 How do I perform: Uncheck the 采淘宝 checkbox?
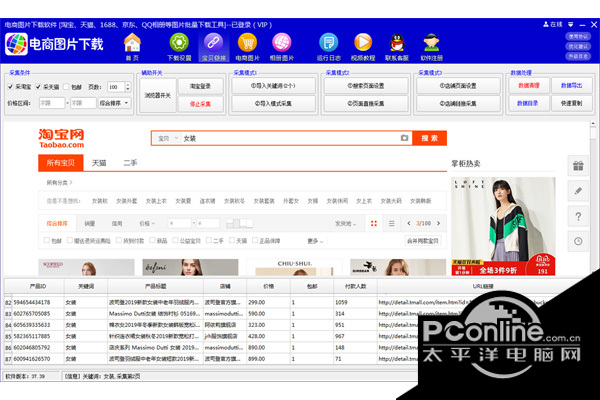coord(10,87)
